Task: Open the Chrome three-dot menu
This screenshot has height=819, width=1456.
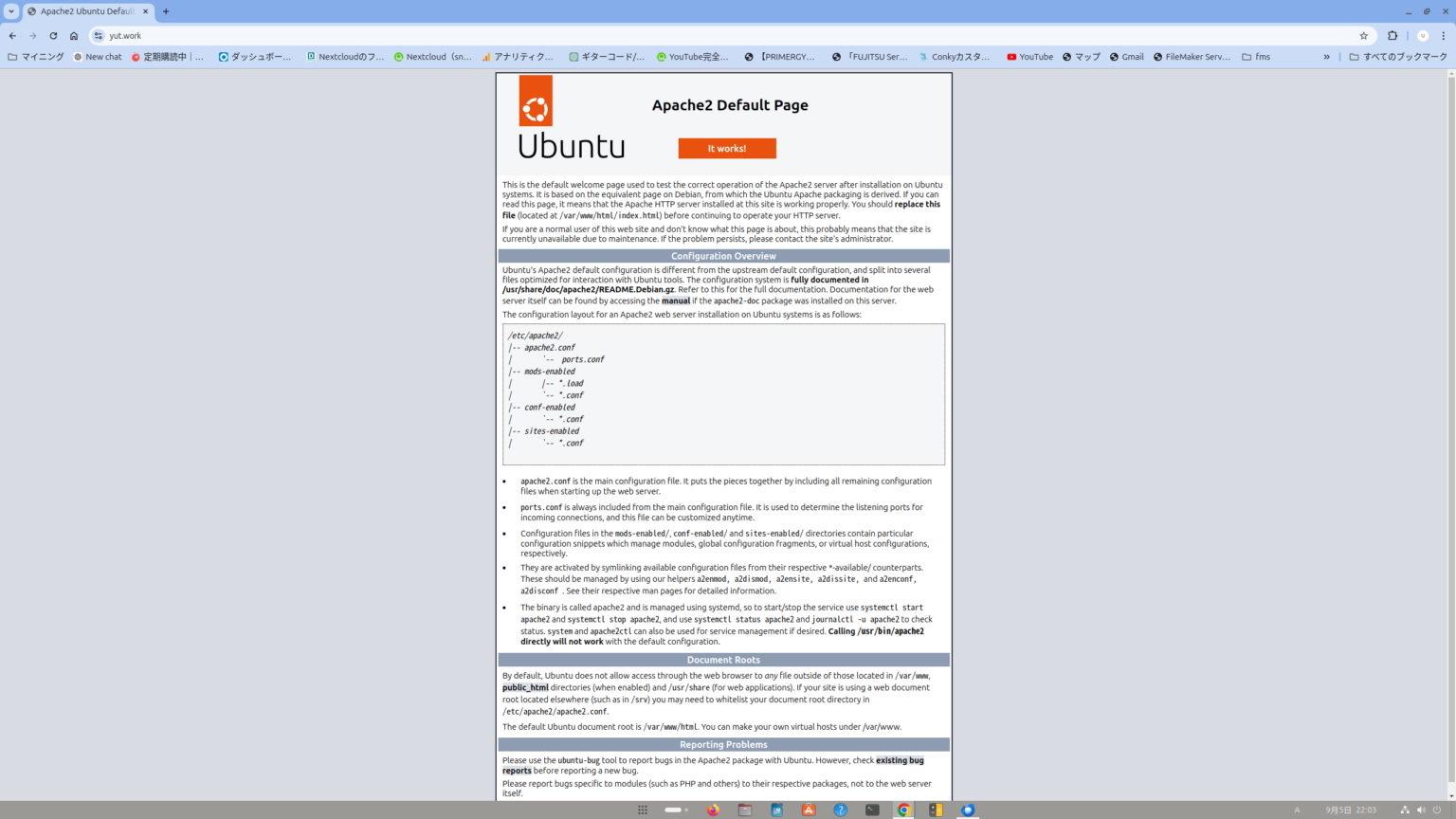Action: (1443, 36)
